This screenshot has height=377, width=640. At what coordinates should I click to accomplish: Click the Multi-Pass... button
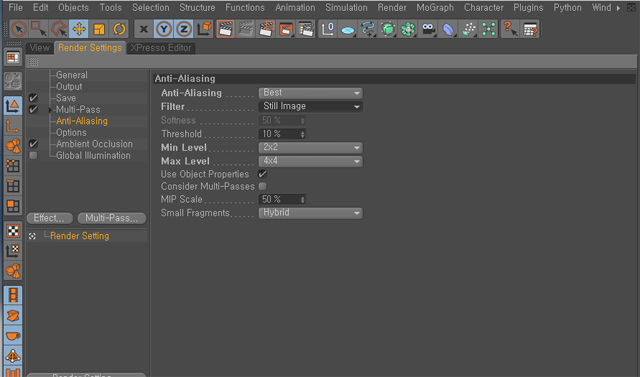pos(111,218)
